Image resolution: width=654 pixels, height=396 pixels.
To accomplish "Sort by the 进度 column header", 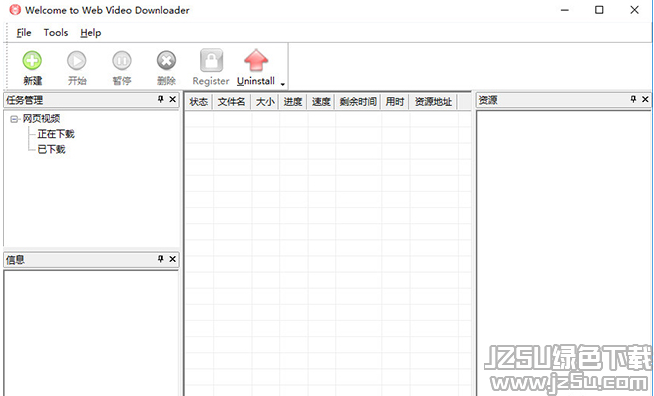I will pos(293,101).
